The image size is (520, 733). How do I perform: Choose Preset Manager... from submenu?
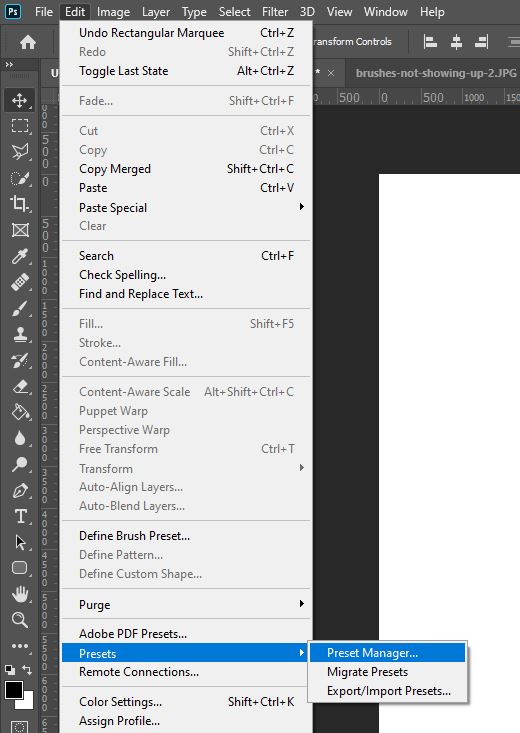pos(388,653)
